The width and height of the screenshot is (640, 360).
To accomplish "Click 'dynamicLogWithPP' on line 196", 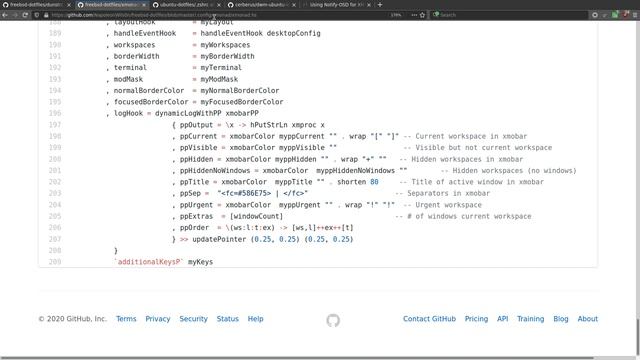I will (188, 113).
